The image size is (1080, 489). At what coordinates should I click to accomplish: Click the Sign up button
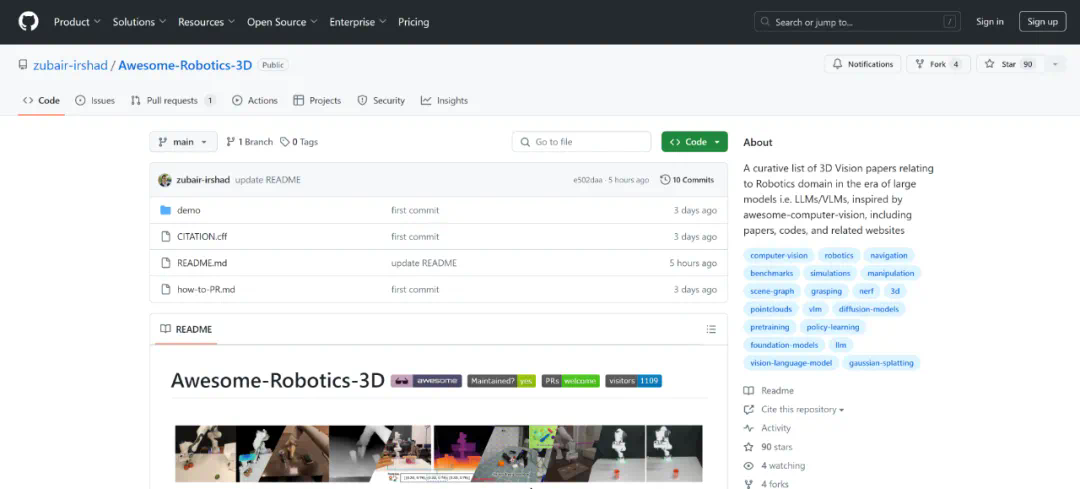click(1042, 22)
